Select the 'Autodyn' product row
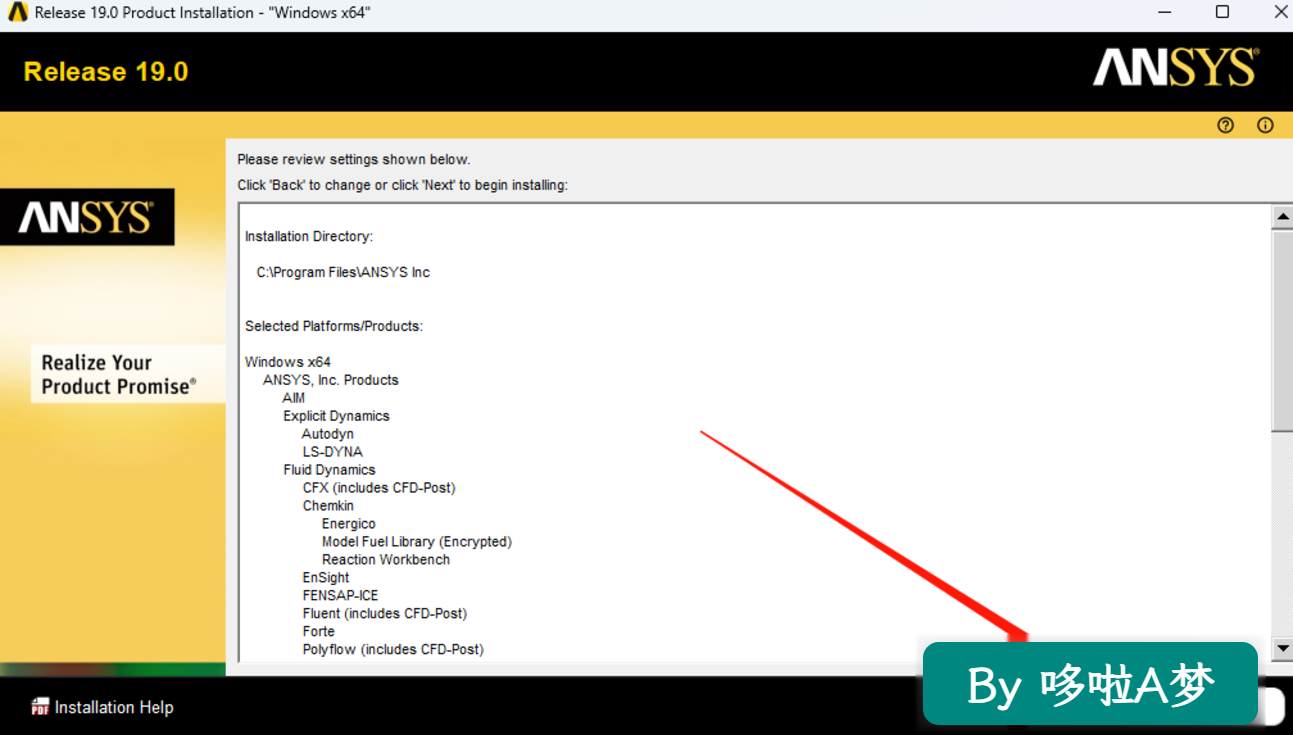The height and width of the screenshot is (735, 1293). coord(328,434)
